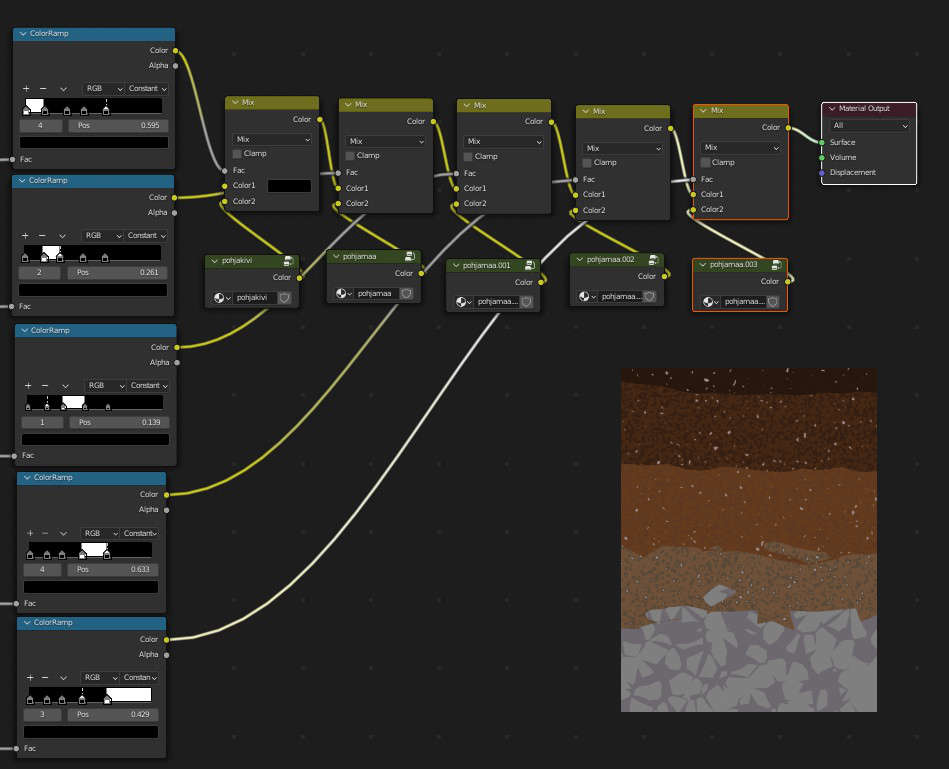Click the minus icon in ColorRamp with Pos 0.139
The width and height of the screenshot is (949, 769).
point(45,385)
